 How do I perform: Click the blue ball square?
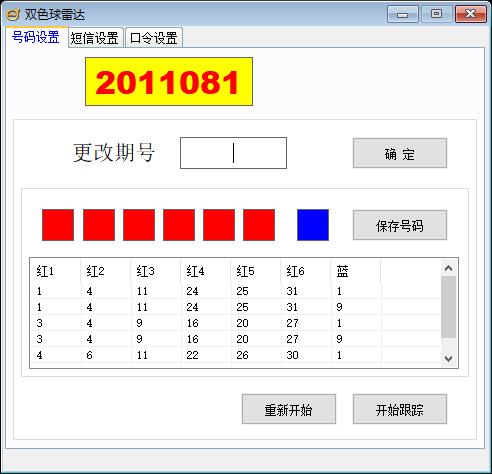[313, 225]
